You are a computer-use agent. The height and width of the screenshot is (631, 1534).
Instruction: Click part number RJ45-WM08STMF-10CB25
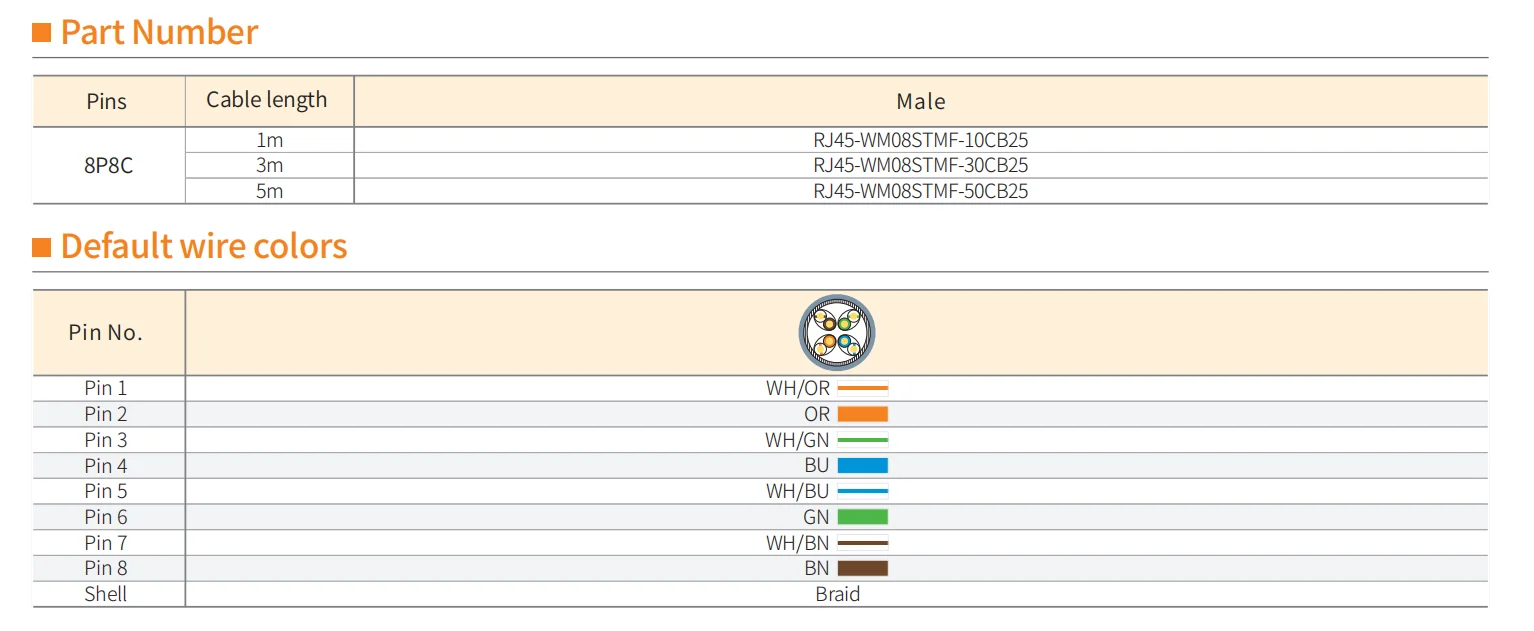[920, 140]
